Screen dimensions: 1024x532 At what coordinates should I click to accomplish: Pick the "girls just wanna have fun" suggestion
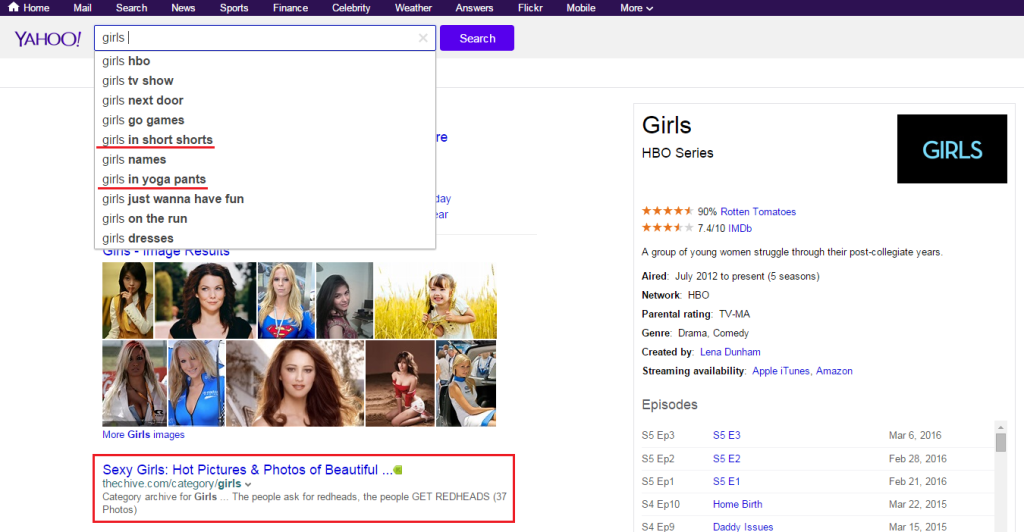point(173,199)
